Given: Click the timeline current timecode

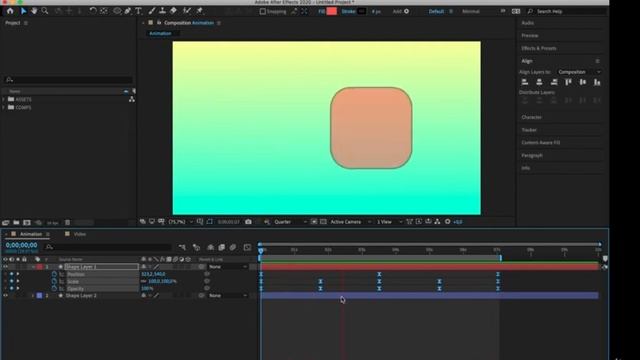Looking at the screenshot, I should tap(21, 245).
